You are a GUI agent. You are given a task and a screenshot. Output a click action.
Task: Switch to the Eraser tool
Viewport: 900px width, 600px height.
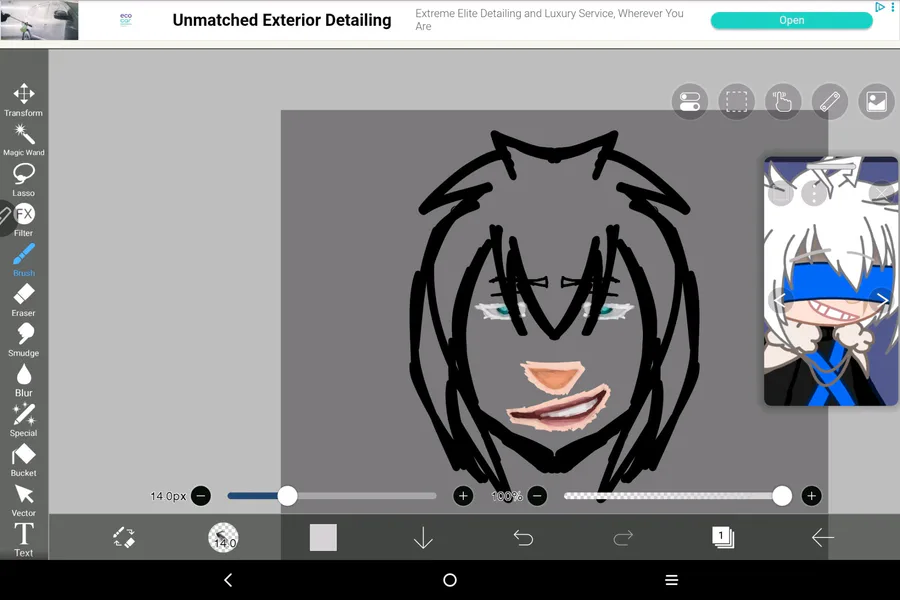(x=24, y=300)
